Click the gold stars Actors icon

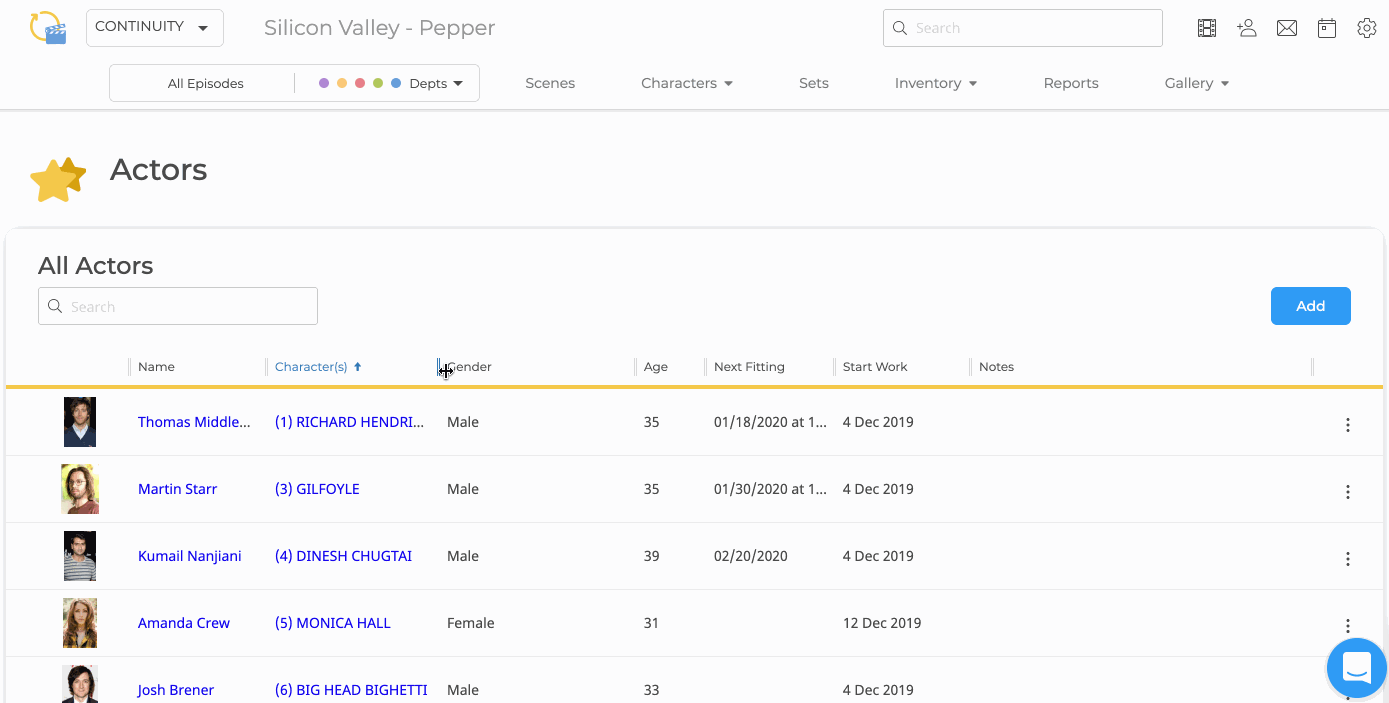pyautogui.click(x=58, y=179)
